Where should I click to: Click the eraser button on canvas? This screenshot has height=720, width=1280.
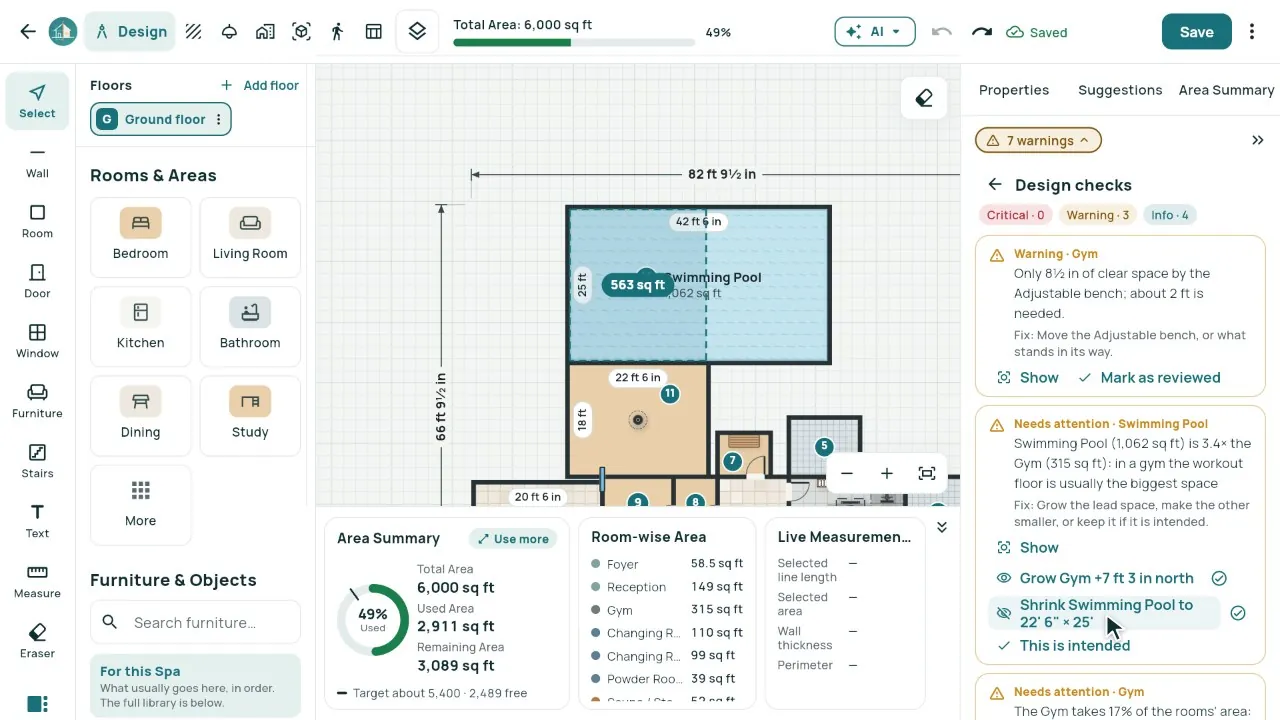click(924, 98)
